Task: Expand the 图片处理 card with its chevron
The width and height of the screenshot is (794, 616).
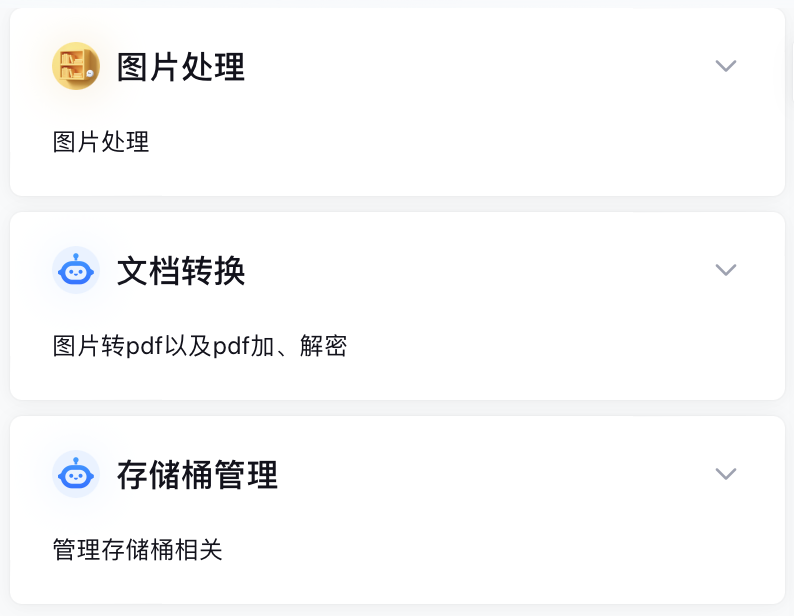Action: 725,66
